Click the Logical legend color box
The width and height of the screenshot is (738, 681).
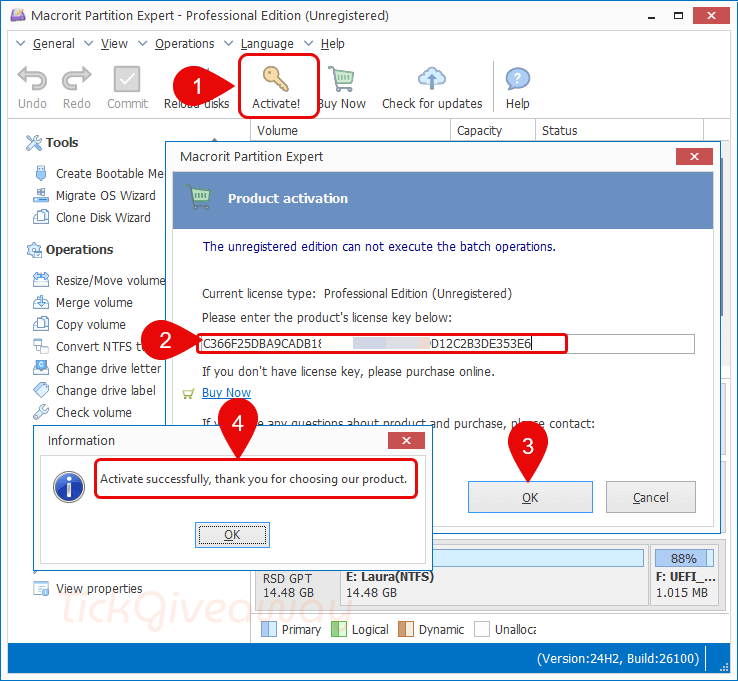[x=339, y=629]
